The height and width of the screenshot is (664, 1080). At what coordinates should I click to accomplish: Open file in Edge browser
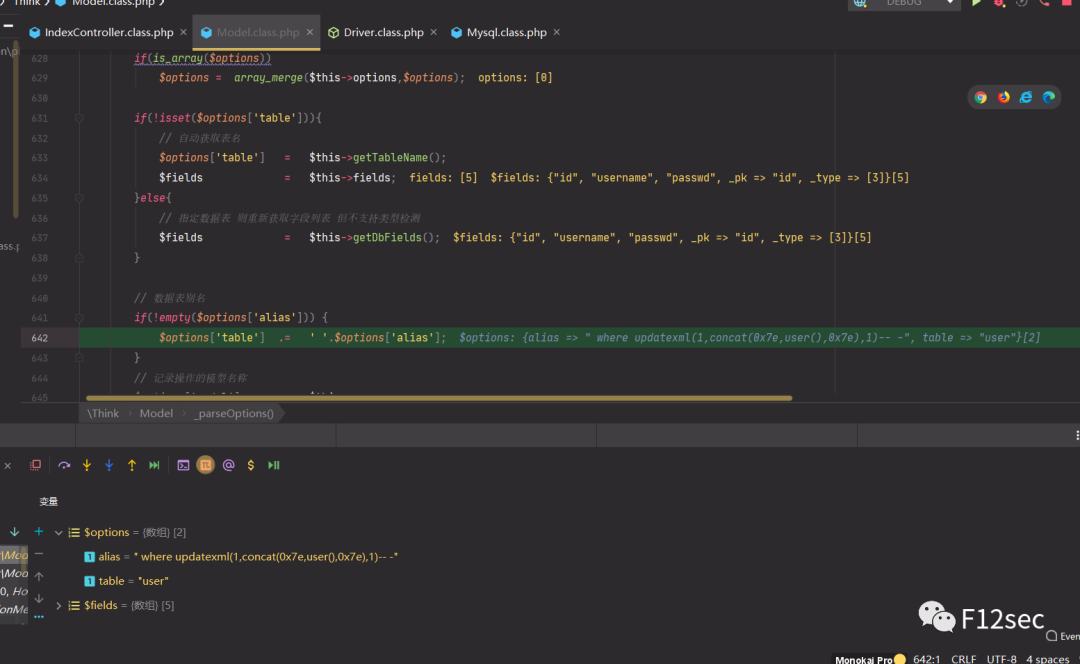click(x=1049, y=97)
